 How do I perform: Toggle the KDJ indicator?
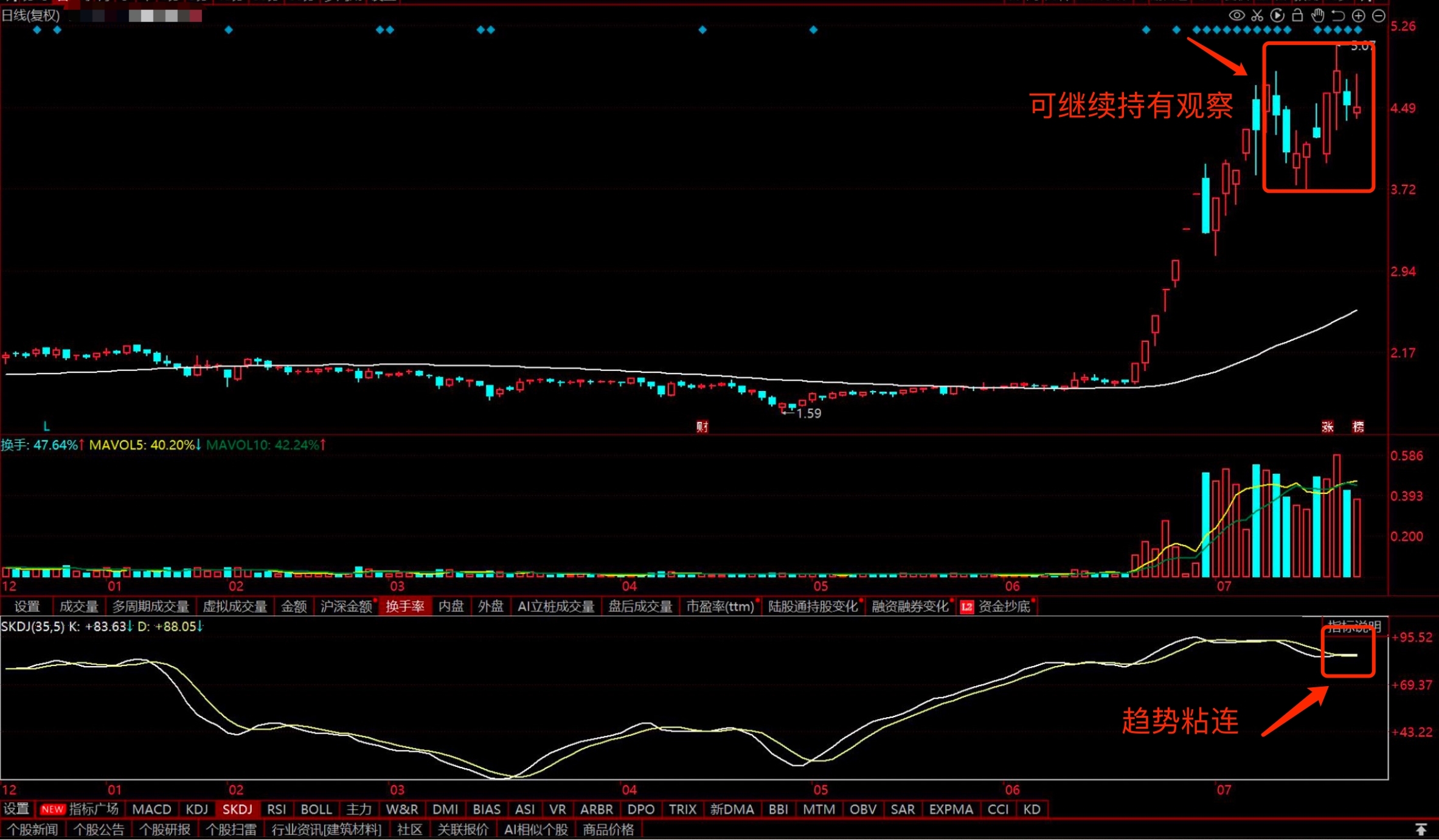(197, 810)
